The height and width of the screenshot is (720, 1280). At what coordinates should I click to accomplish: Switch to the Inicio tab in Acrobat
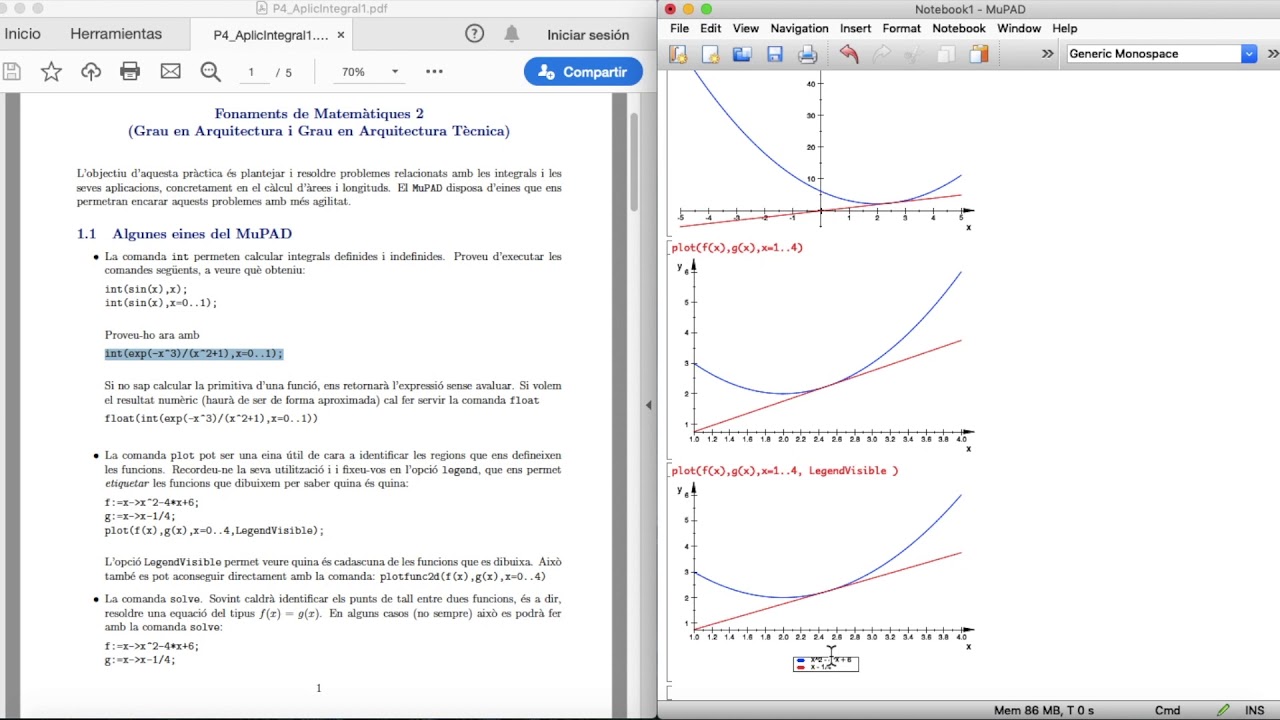22,34
